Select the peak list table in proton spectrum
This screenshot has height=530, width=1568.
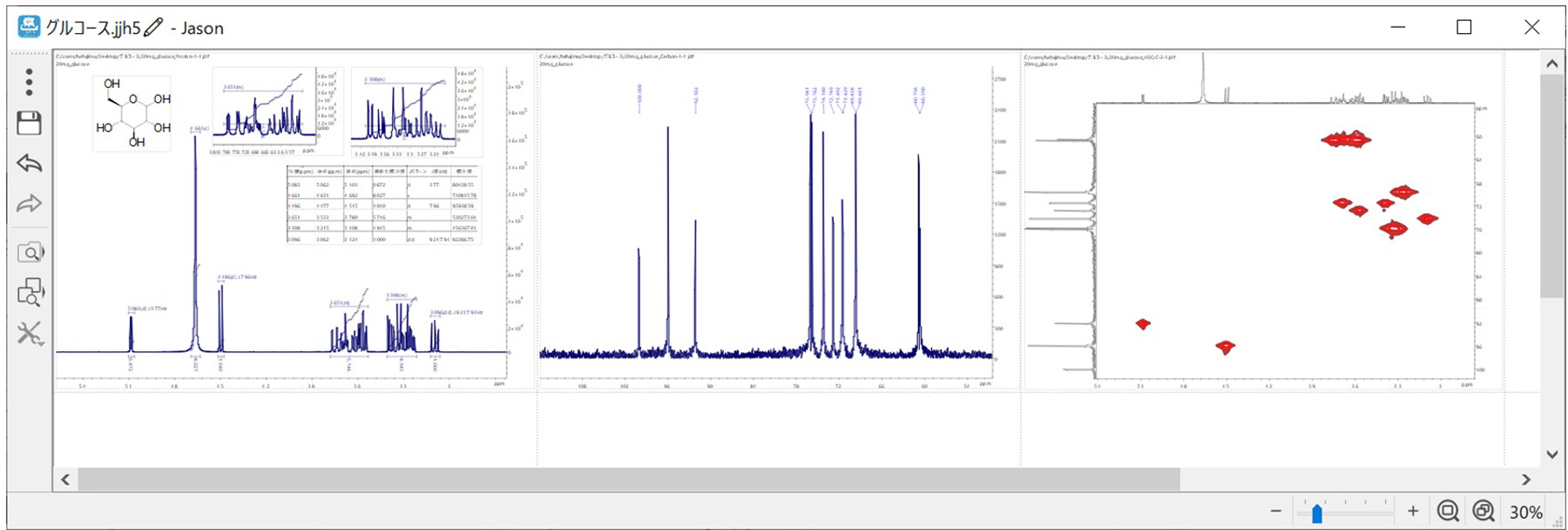tap(383, 206)
